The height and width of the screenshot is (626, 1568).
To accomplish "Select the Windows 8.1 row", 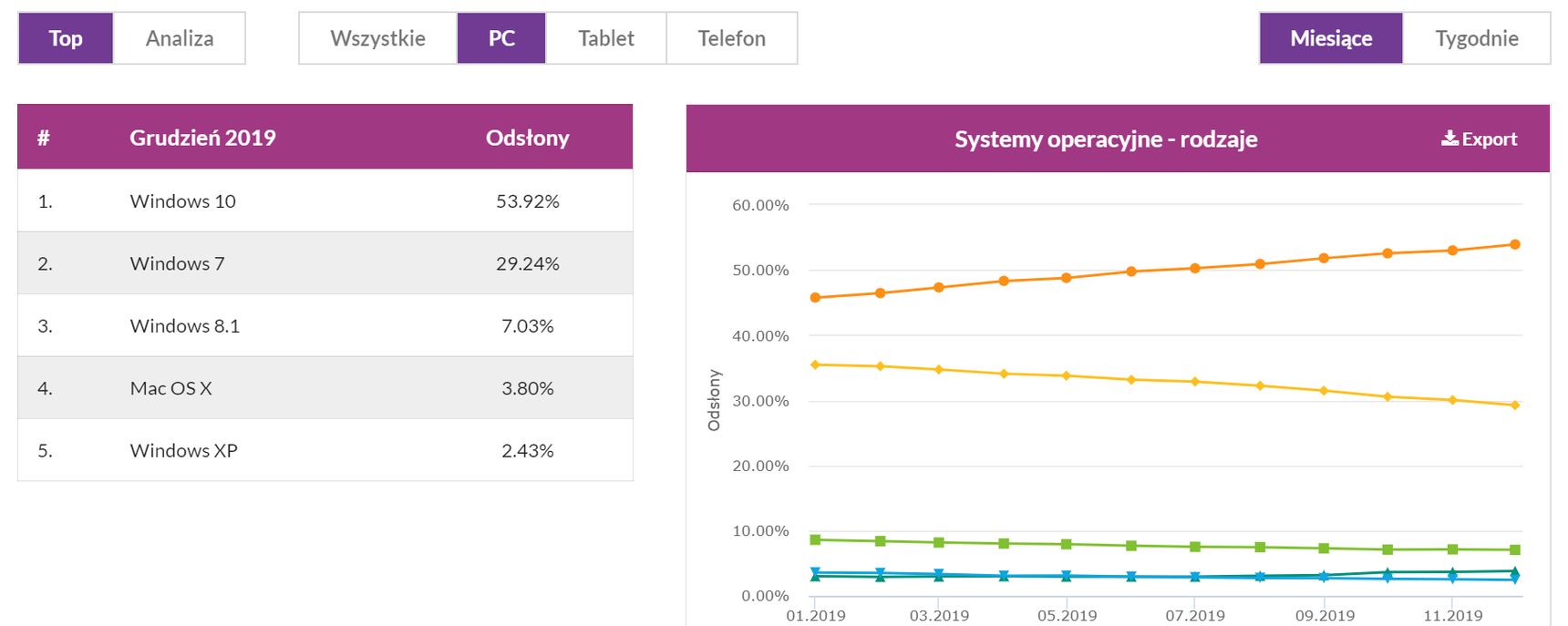I will click(325, 325).
